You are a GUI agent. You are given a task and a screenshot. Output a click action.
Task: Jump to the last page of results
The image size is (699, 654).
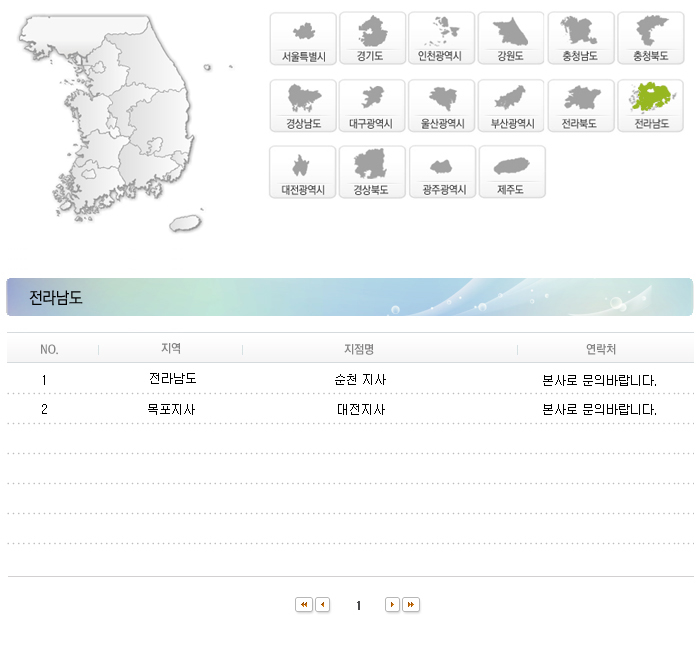pos(411,605)
